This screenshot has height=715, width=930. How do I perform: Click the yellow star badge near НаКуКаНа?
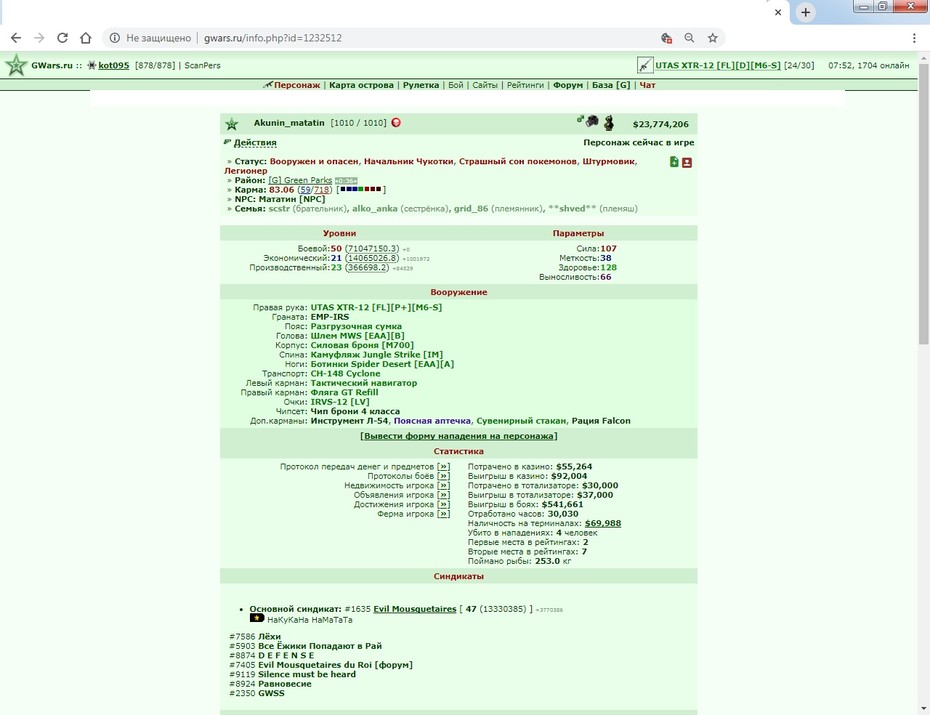[257, 618]
